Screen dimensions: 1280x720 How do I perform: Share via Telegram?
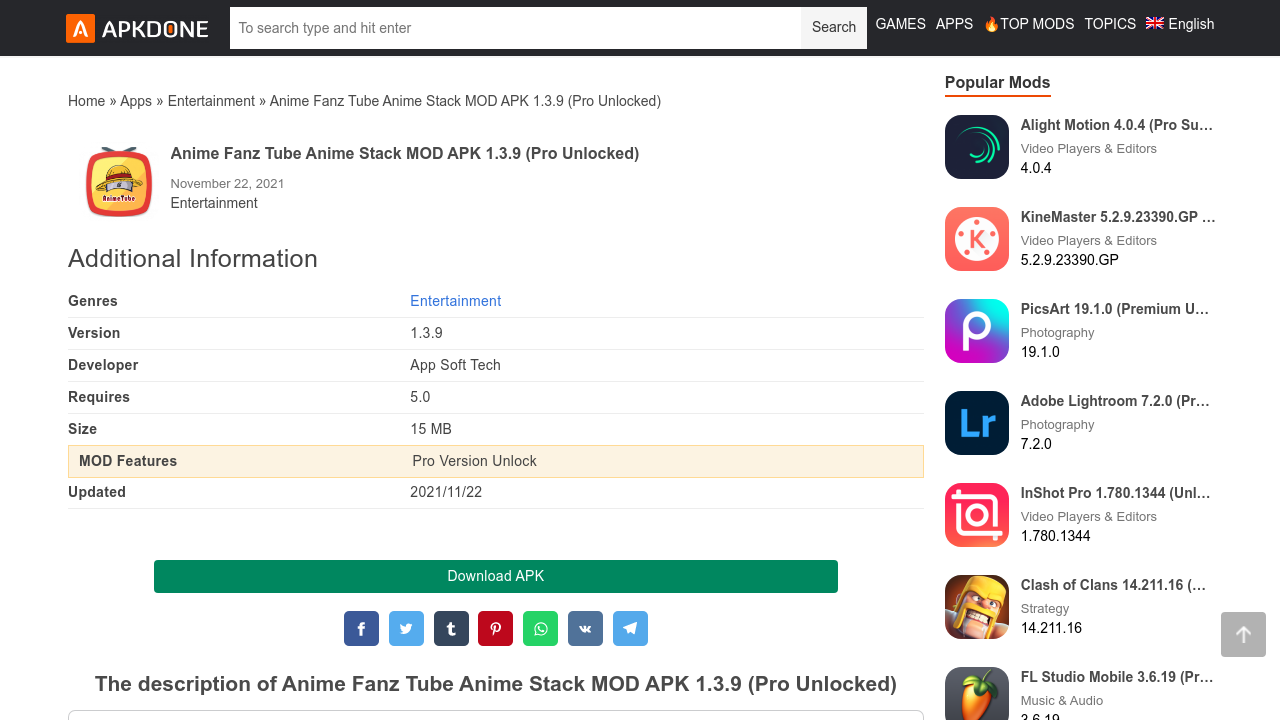(x=630, y=629)
